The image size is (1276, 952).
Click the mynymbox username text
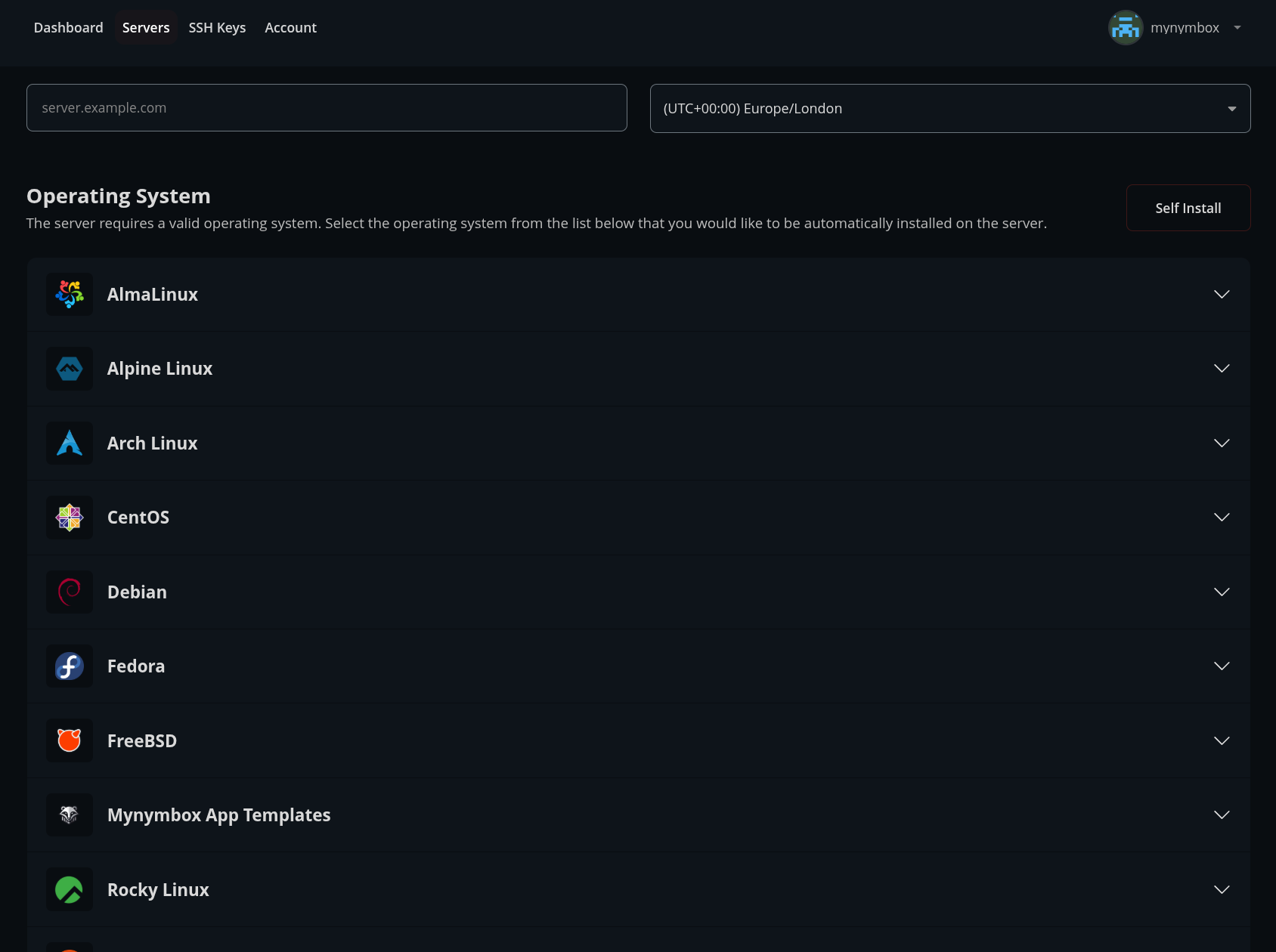1185,28
